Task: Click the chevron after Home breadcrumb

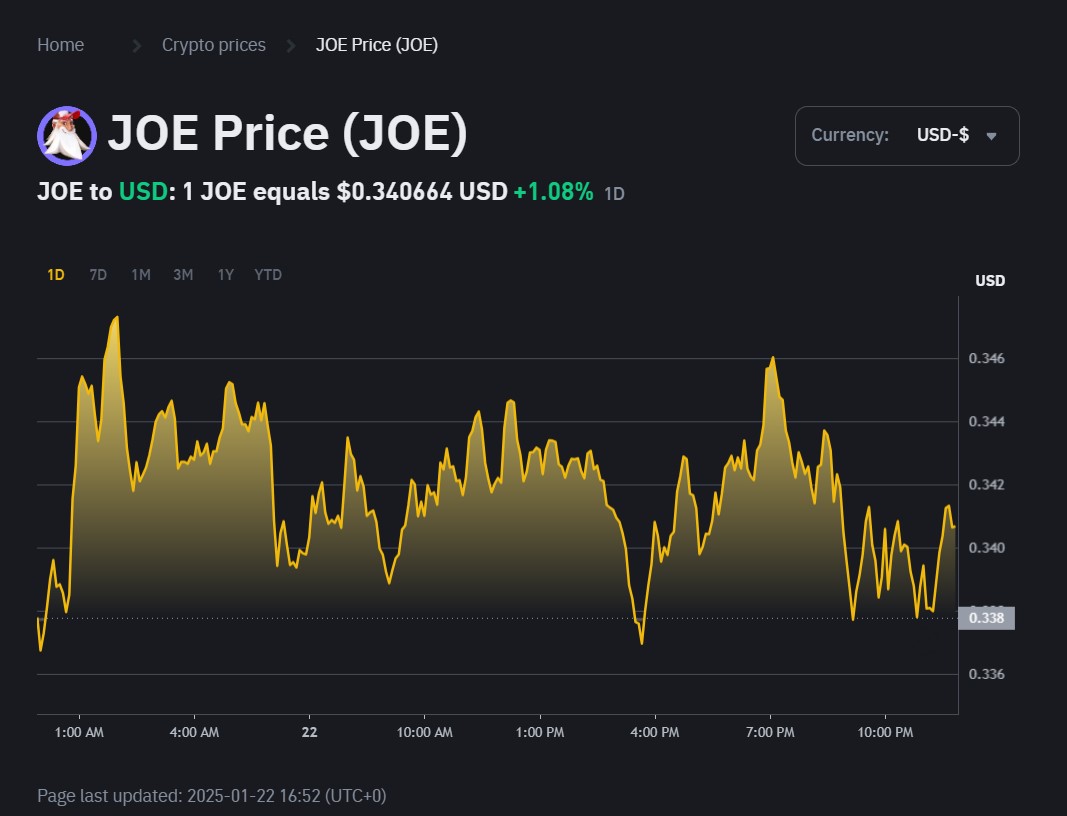Action: point(137,46)
